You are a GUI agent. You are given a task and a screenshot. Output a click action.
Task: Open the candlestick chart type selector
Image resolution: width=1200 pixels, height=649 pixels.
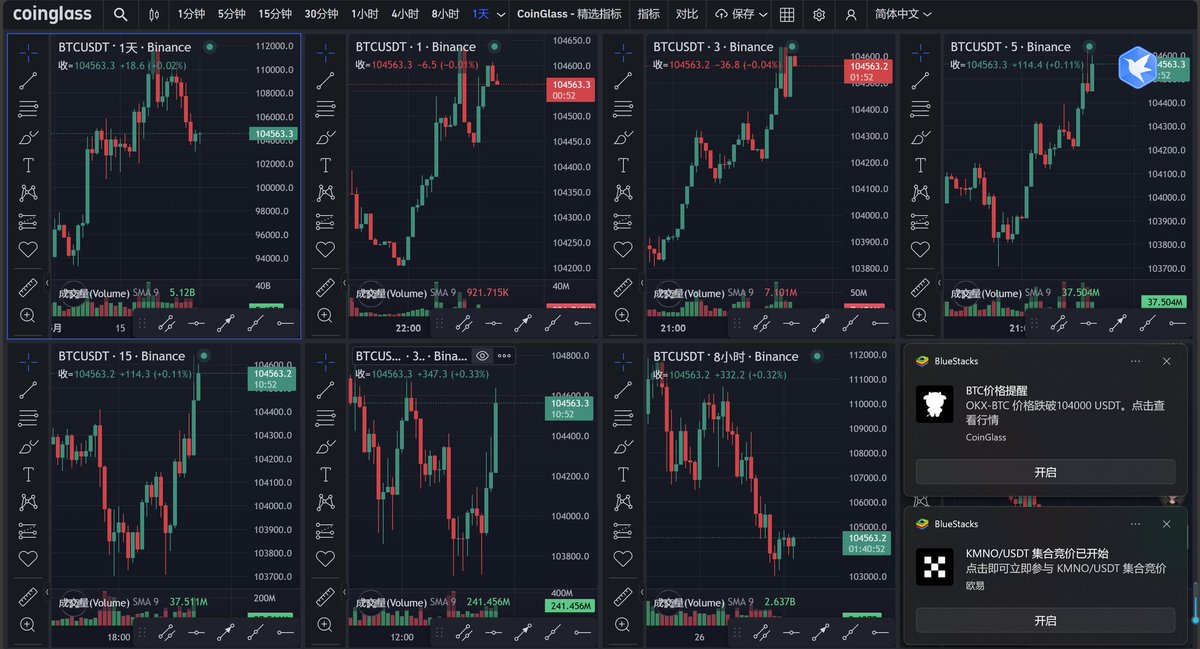click(x=153, y=15)
